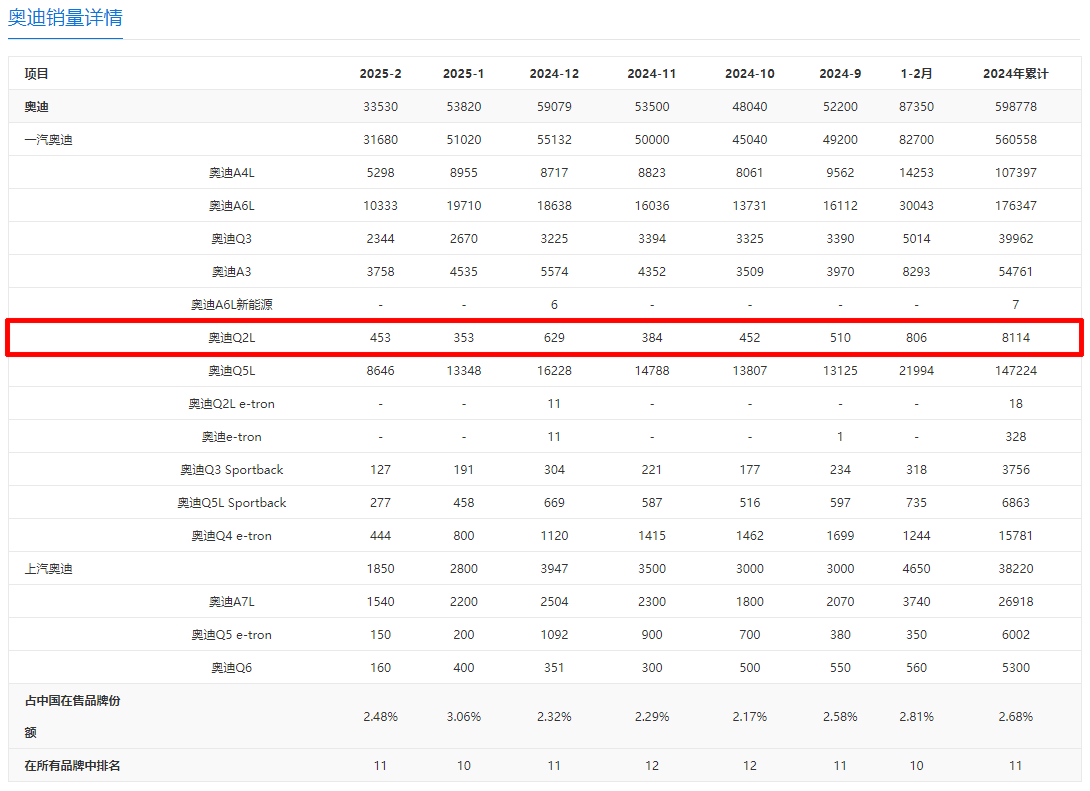Select the 147224 cell in 奥迪Q5L row

1016,370
